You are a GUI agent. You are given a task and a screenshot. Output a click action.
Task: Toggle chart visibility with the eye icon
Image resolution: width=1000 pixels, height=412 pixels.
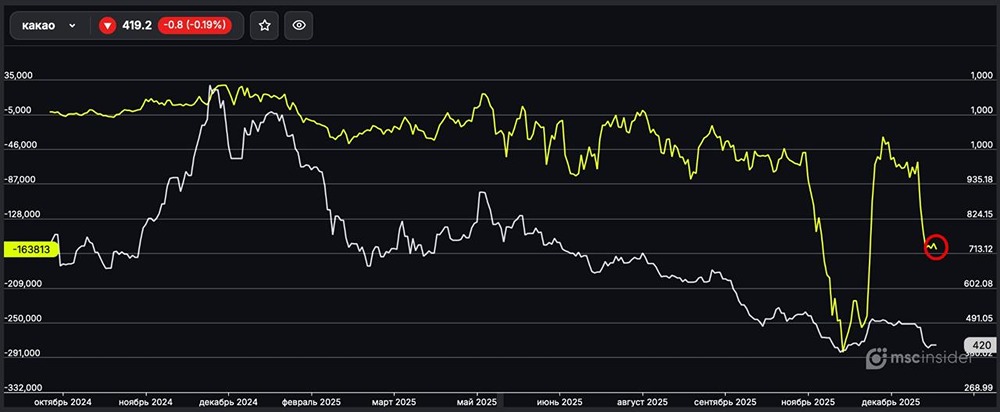pos(298,26)
